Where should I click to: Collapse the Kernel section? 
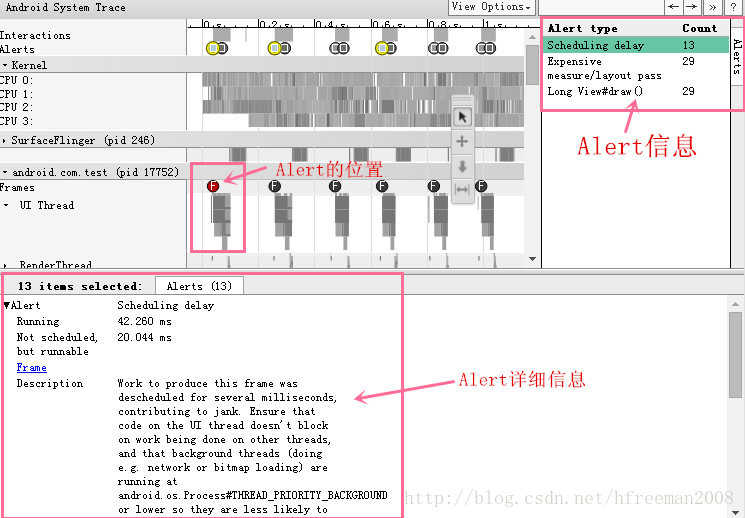(5, 65)
